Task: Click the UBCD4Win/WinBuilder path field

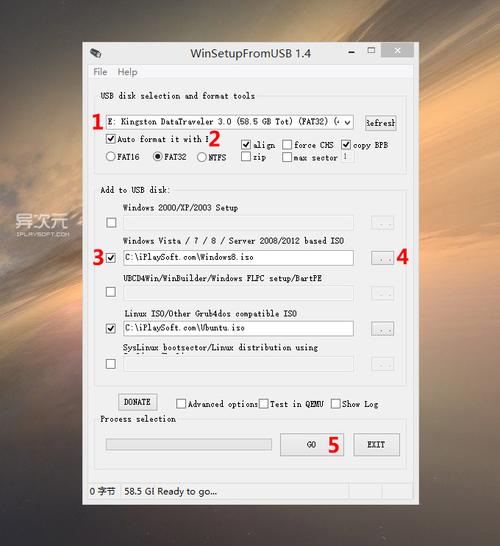Action: [x=238, y=293]
